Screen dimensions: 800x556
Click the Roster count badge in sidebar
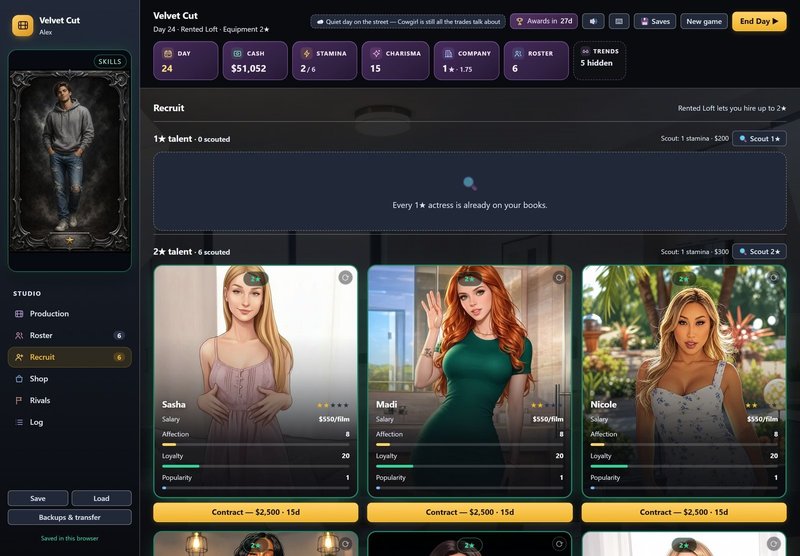coord(119,335)
